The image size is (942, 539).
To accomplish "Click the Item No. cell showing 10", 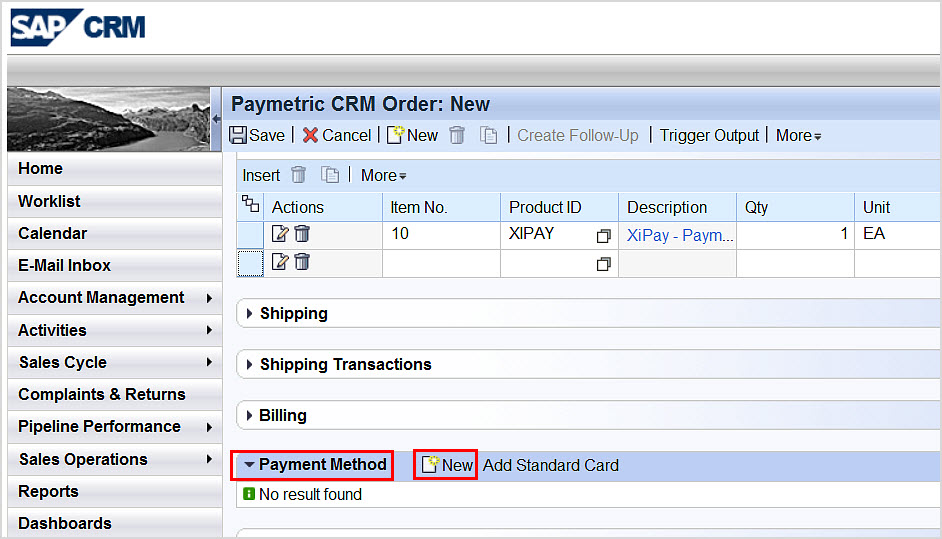I will click(441, 234).
